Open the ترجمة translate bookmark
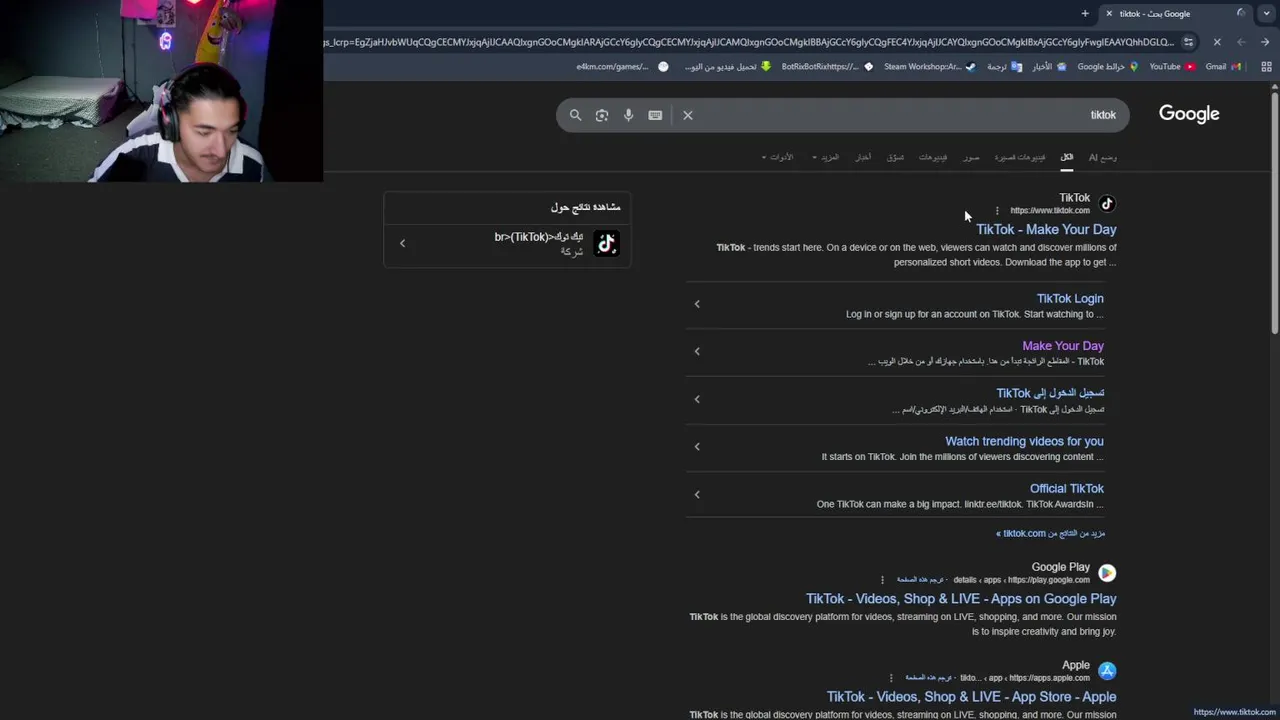Viewport: 1280px width, 720px height. tap(1005, 67)
